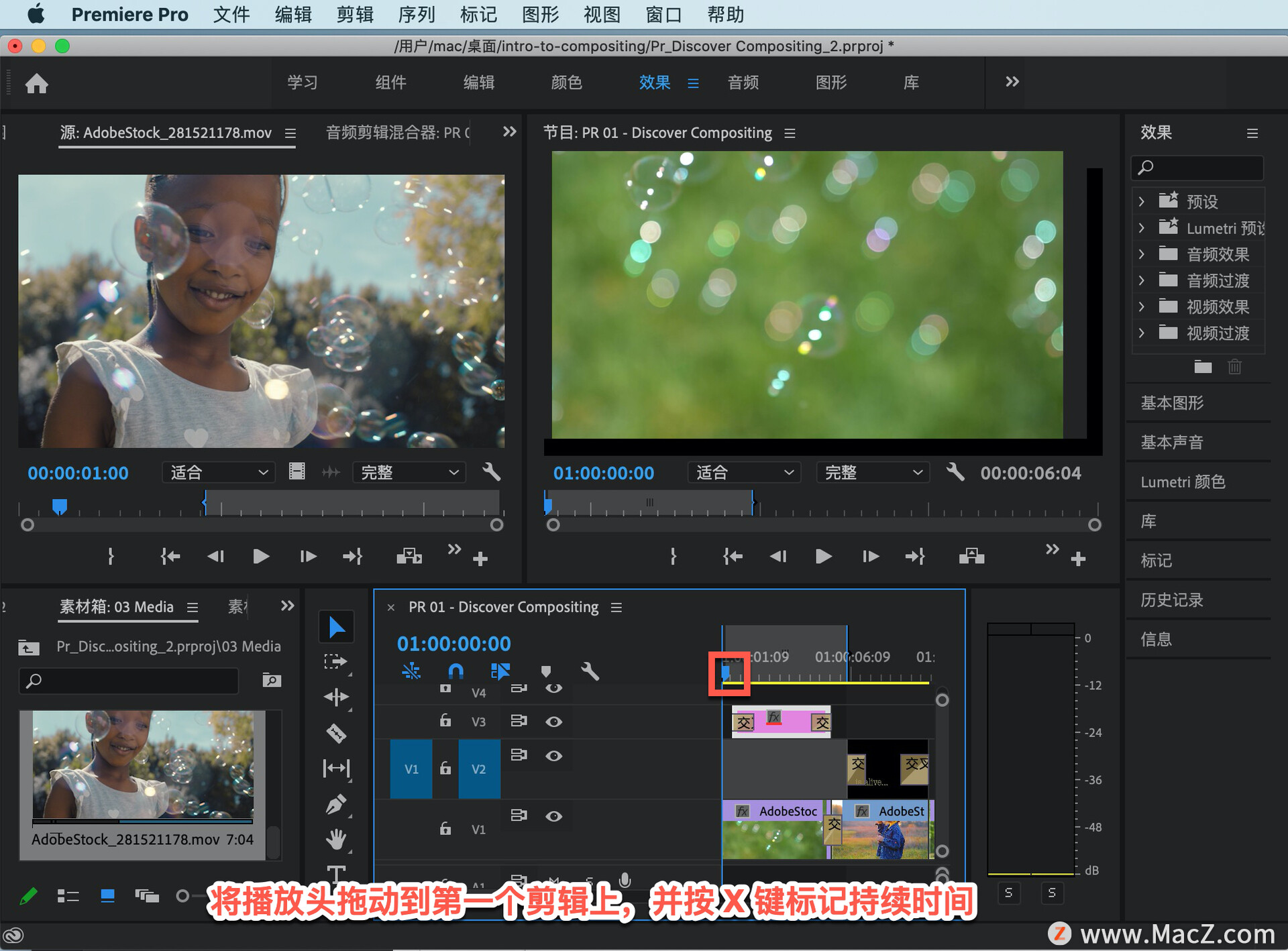The height and width of the screenshot is (951, 1288).
Task: Toggle V1 track visibility eye
Action: 554,816
